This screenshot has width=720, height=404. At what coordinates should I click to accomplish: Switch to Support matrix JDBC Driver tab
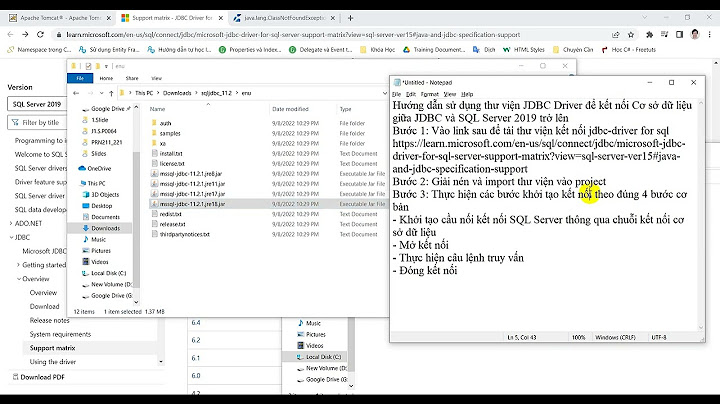[172, 18]
